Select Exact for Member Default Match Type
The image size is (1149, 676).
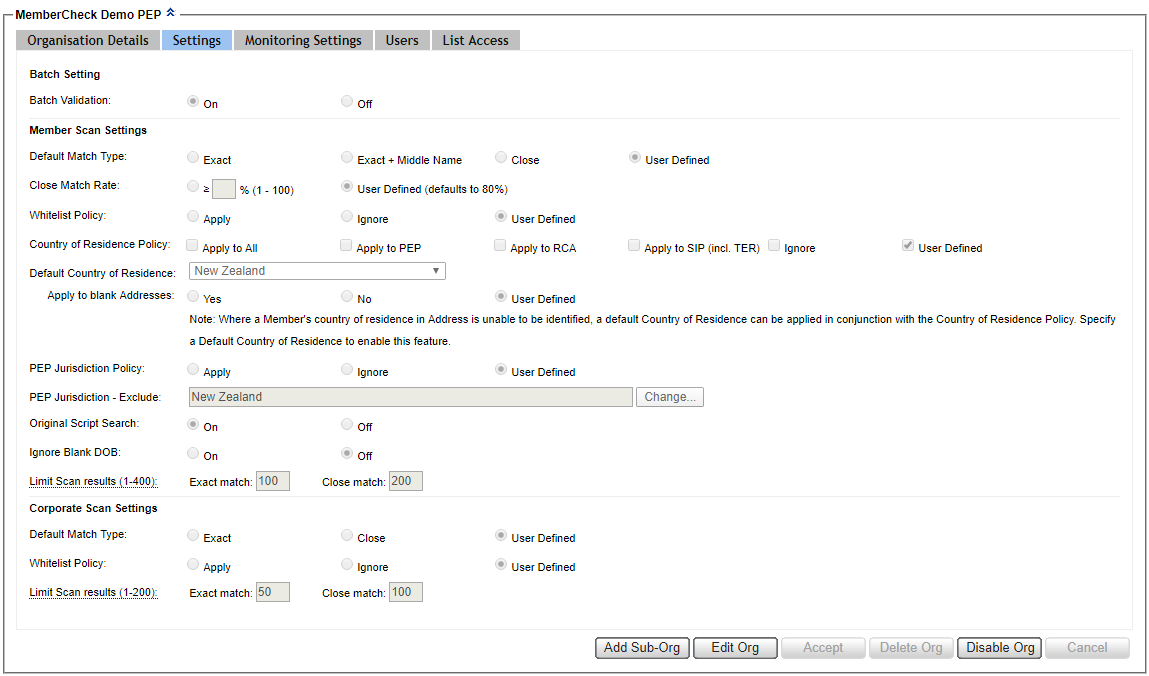coord(193,157)
